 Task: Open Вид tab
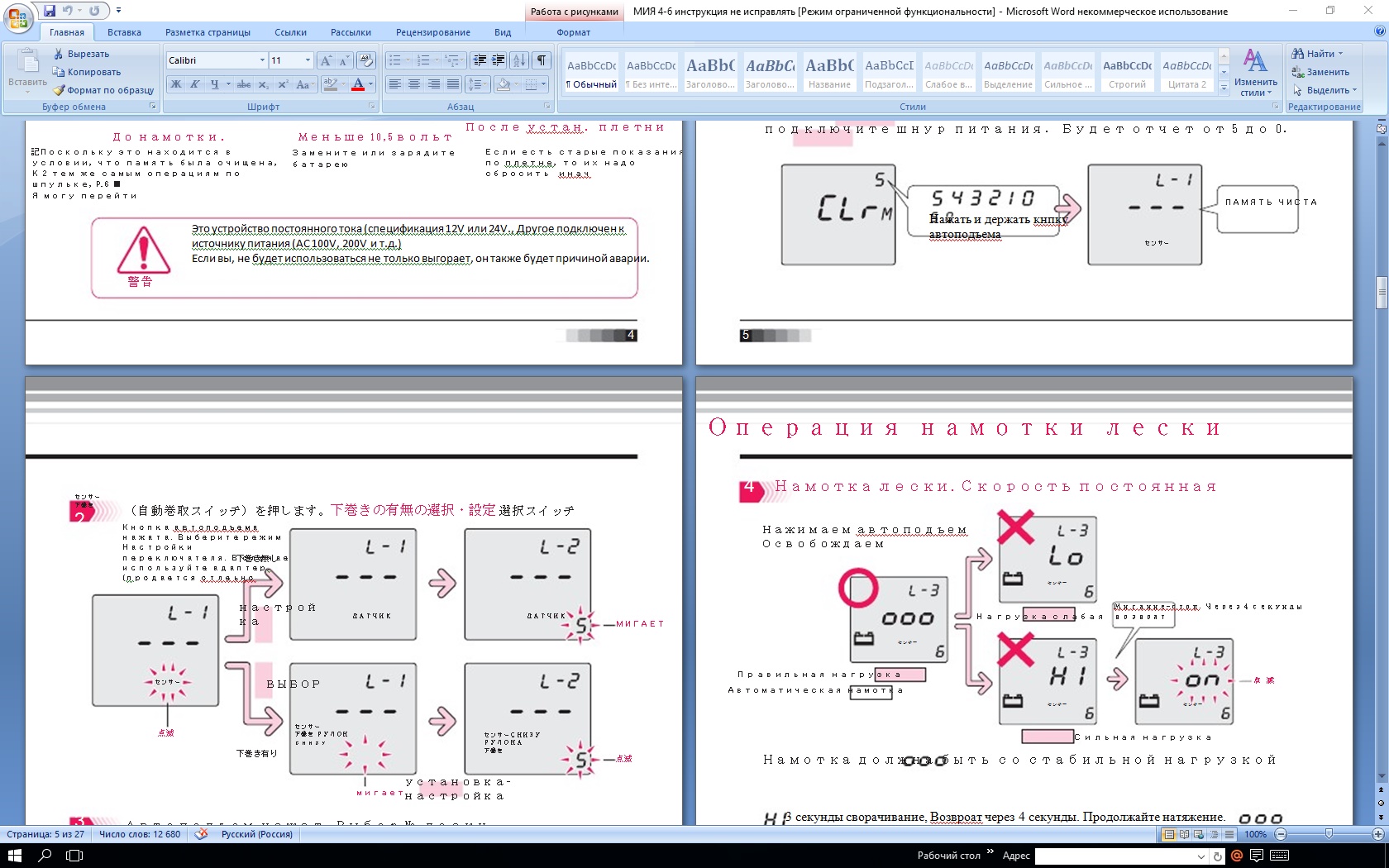[503, 32]
